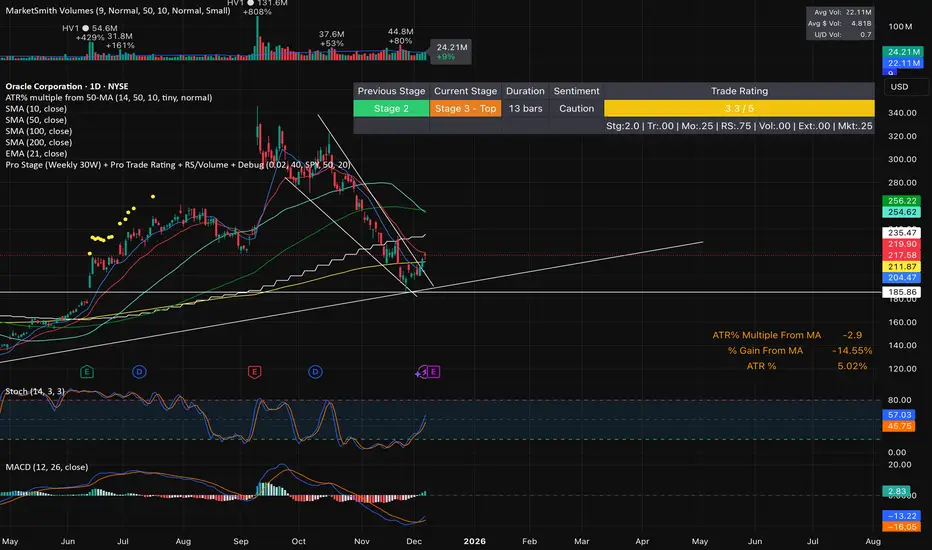
Task: Select the SMA (100, close) indicator legend
Action: 39,131
